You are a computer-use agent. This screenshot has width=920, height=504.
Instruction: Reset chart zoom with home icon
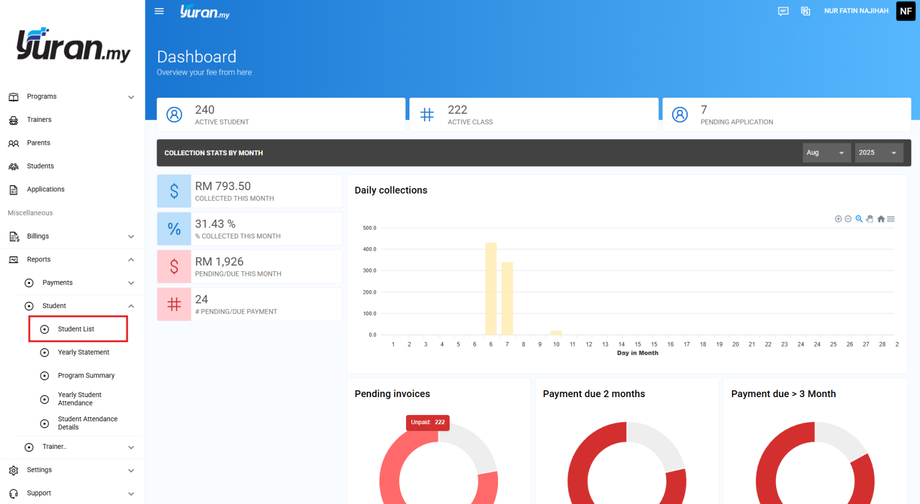[881, 219]
